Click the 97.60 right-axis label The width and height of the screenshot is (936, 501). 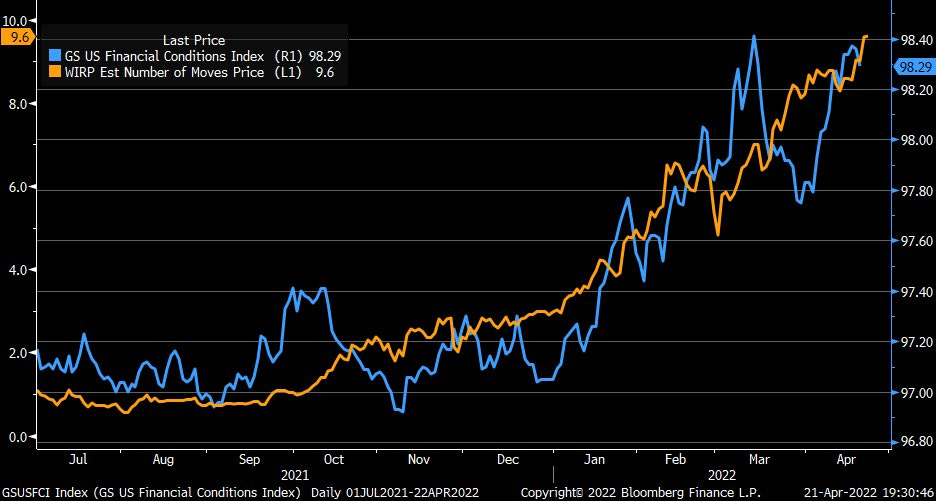tap(916, 241)
